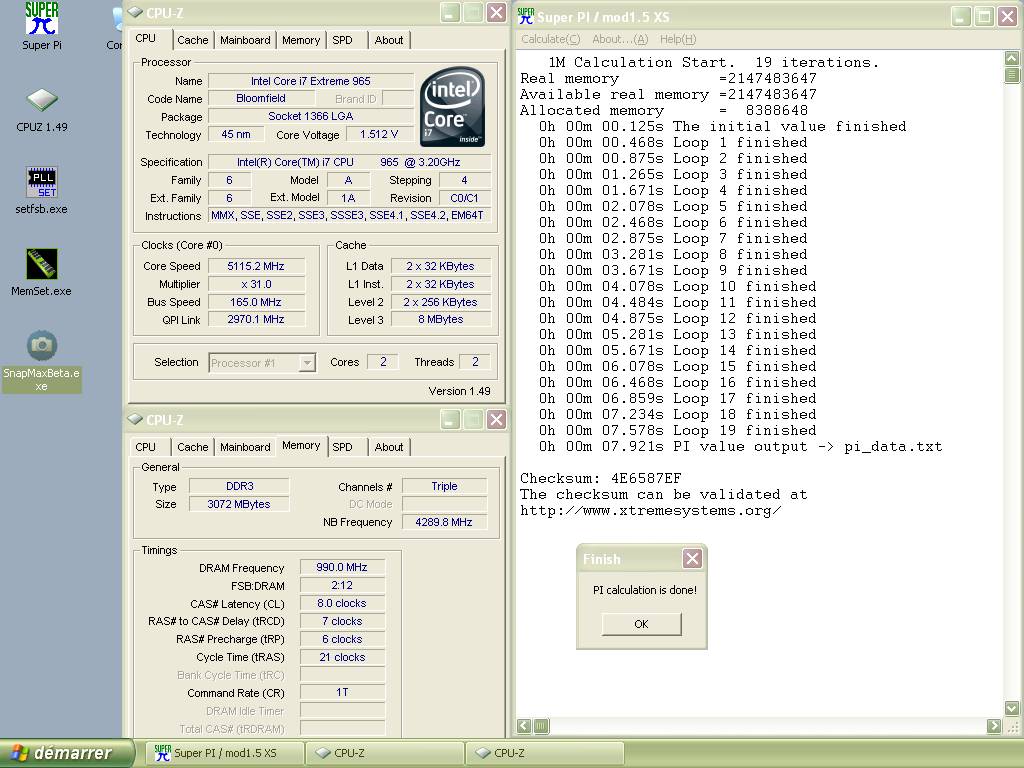The image size is (1024, 768).
Task: Select CPU tab in bottom CPU-Z window
Action: click(146, 447)
